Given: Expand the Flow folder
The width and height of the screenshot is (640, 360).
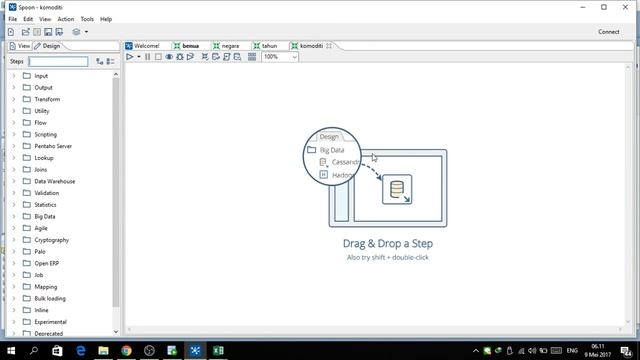Looking at the screenshot, I should pyautogui.click(x=14, y=123).
